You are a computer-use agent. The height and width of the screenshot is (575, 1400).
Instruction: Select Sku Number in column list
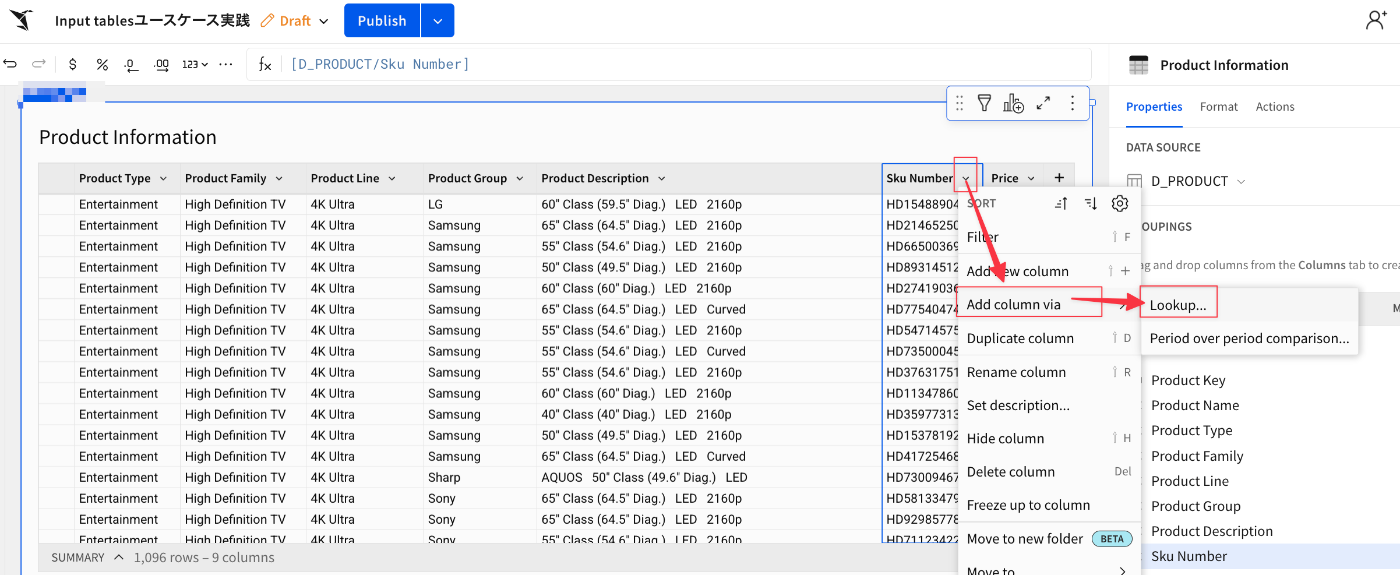point(1189,556)
